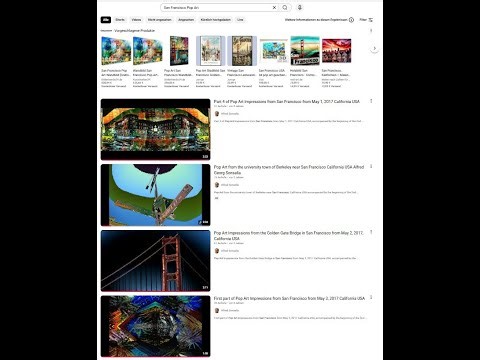Open the Golden Gate Bridge Pop Art Impressions title
The width and height of the screenshot is (480, 360).
click(289, 236)
